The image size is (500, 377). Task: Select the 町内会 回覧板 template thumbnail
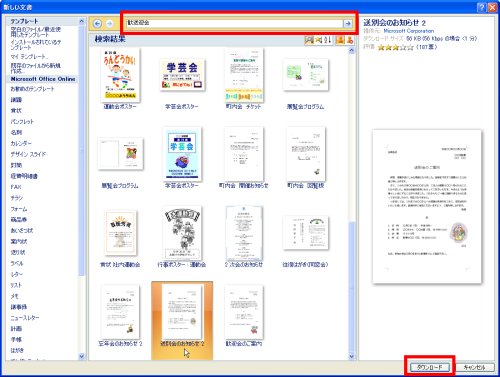coord(305,154)
